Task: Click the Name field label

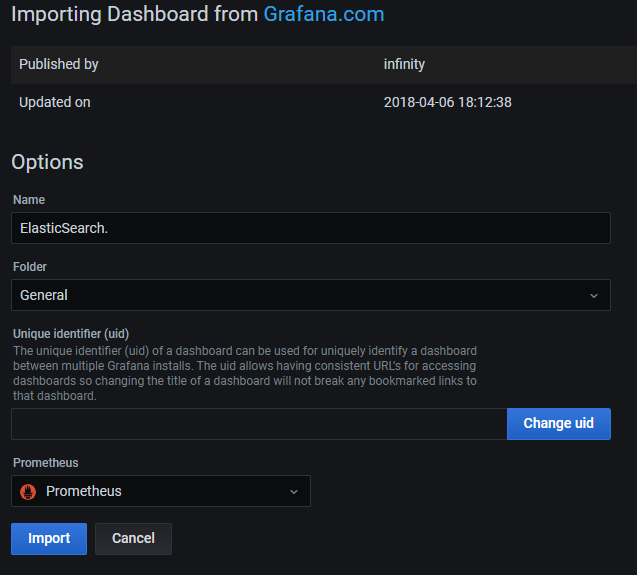Action: (29, 200)
